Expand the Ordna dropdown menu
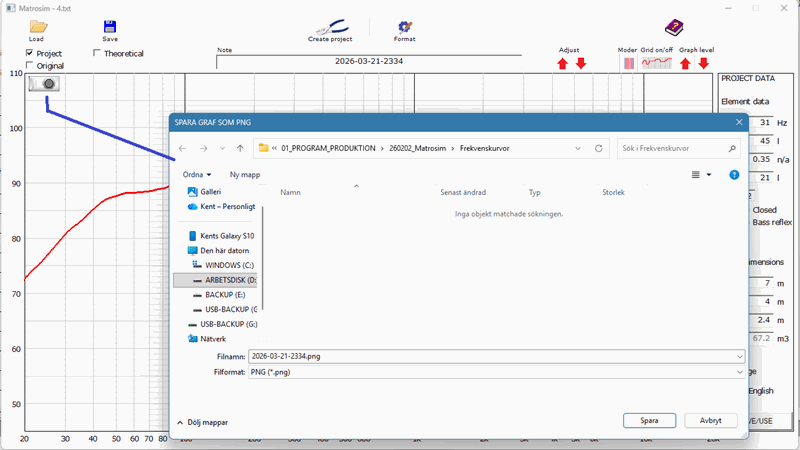The width and height of the screenshot is (800, 450). click(195, 174)
